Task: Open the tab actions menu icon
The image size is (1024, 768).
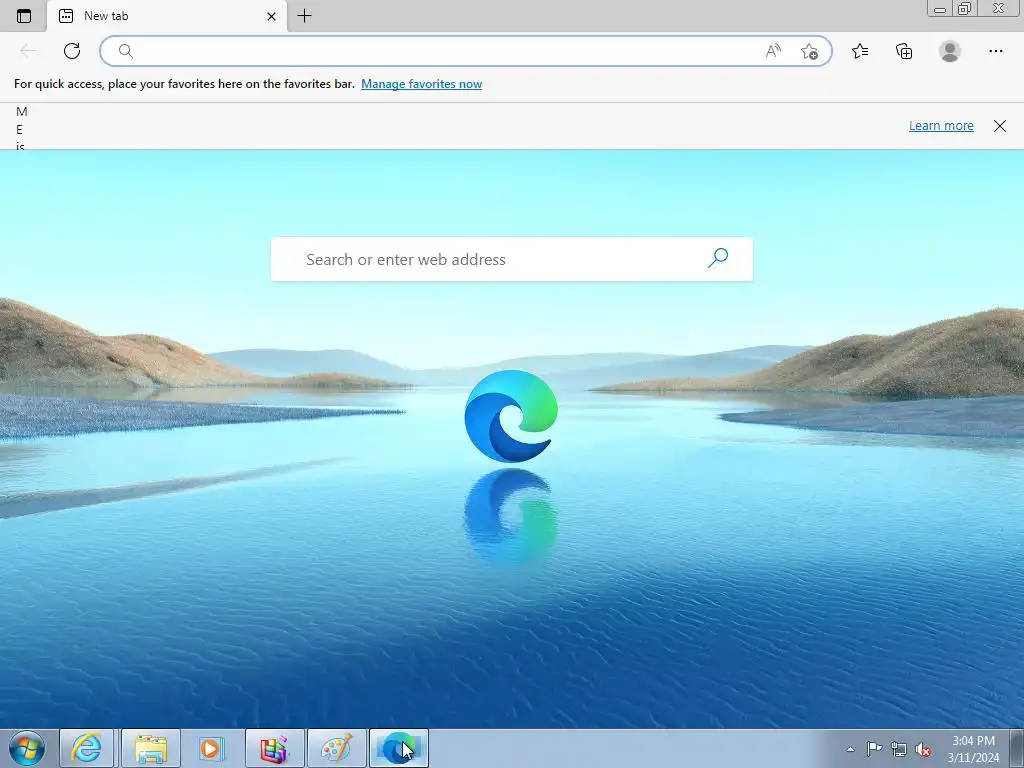Action: [24, 16]
